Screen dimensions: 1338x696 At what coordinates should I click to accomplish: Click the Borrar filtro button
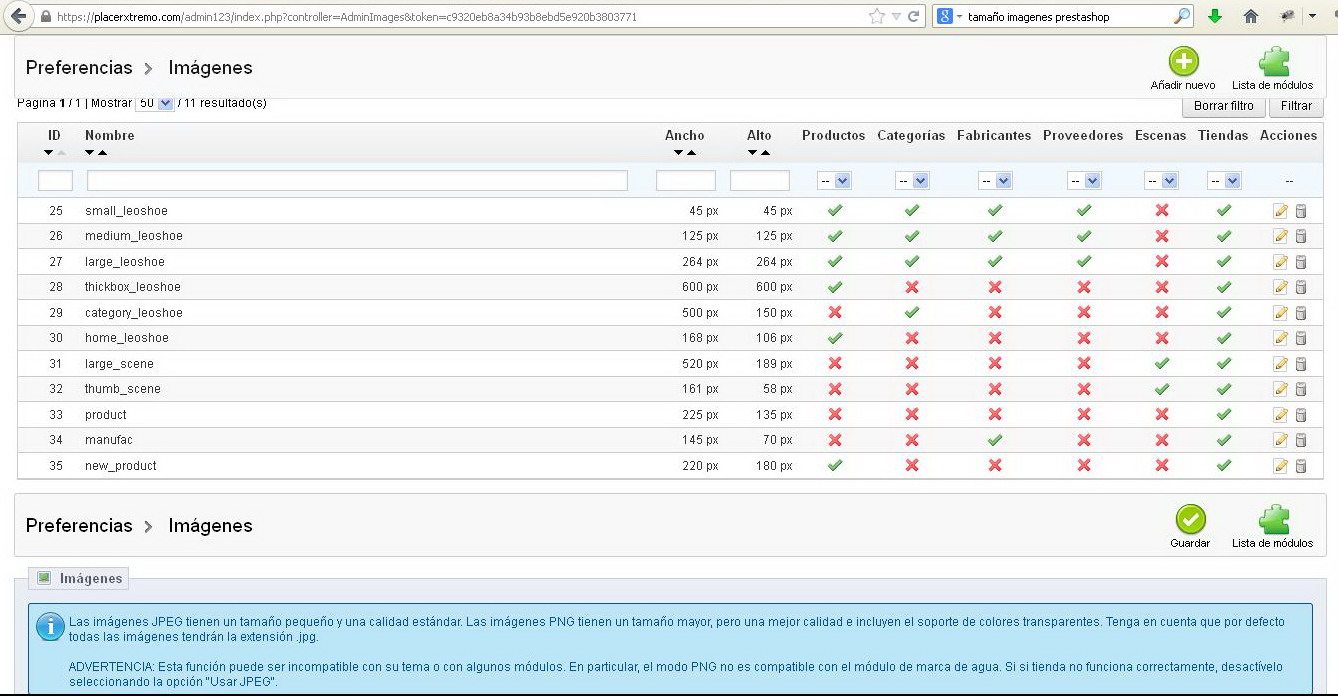(1224, 106)
